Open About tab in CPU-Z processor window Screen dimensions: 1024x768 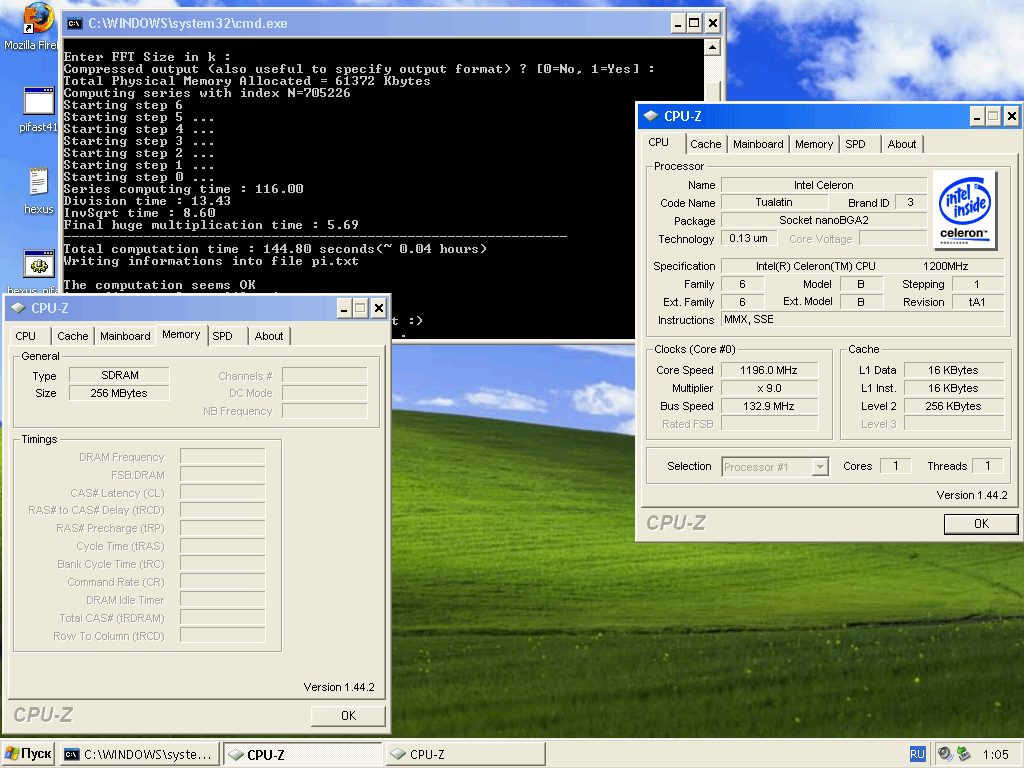pos(901,144)
